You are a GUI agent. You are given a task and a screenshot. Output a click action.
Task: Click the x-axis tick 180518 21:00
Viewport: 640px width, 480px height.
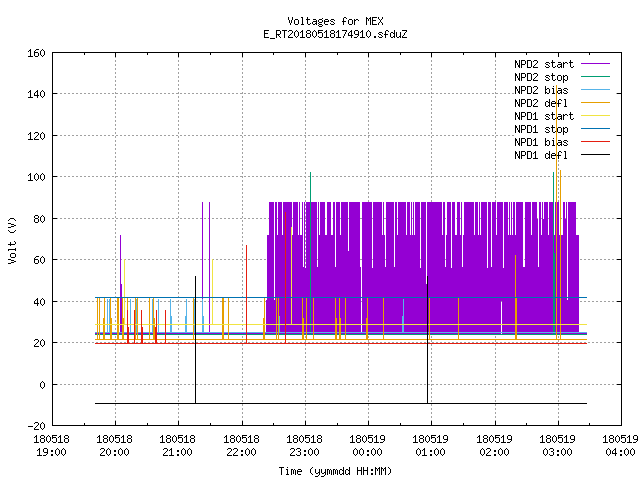(x=178, y=446)
